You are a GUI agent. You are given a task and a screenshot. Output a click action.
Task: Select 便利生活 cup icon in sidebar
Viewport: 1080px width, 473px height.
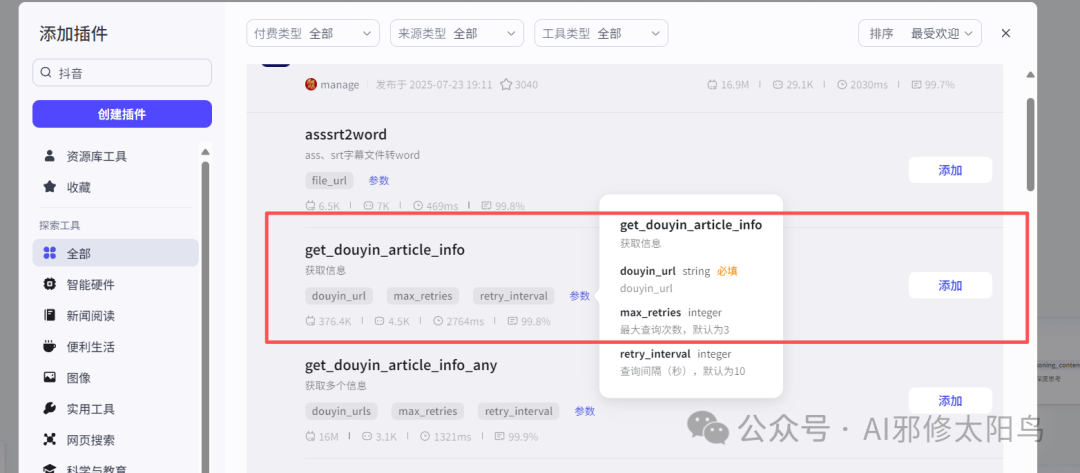pyautogui.click(x=50, y=346)
